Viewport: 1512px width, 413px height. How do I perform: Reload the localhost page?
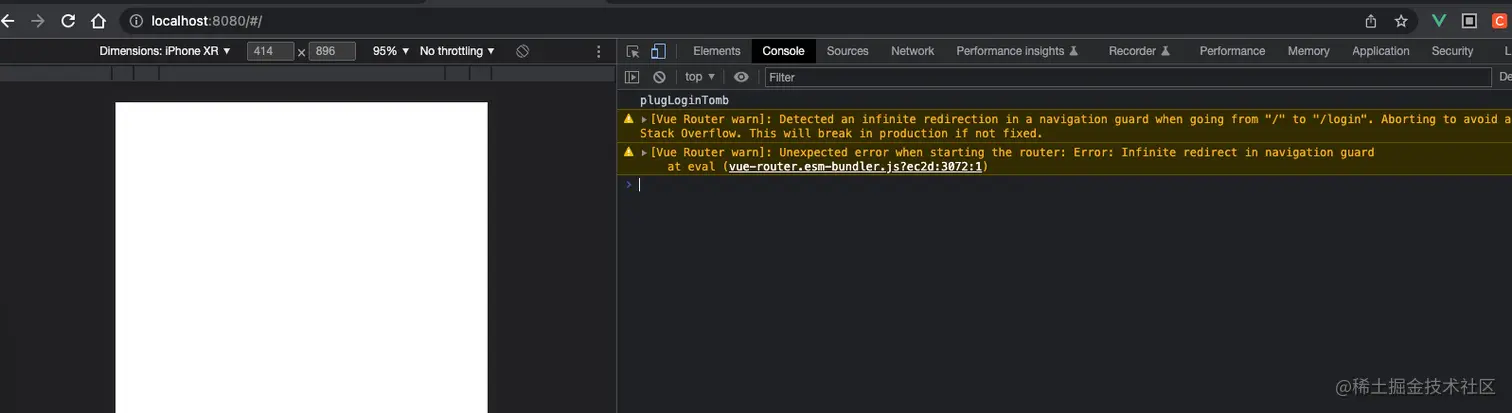68,20
